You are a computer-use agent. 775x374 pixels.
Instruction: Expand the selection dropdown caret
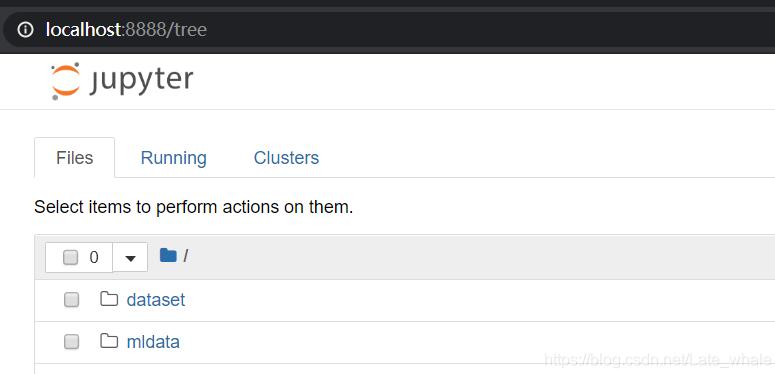click(x=130, y=257)
